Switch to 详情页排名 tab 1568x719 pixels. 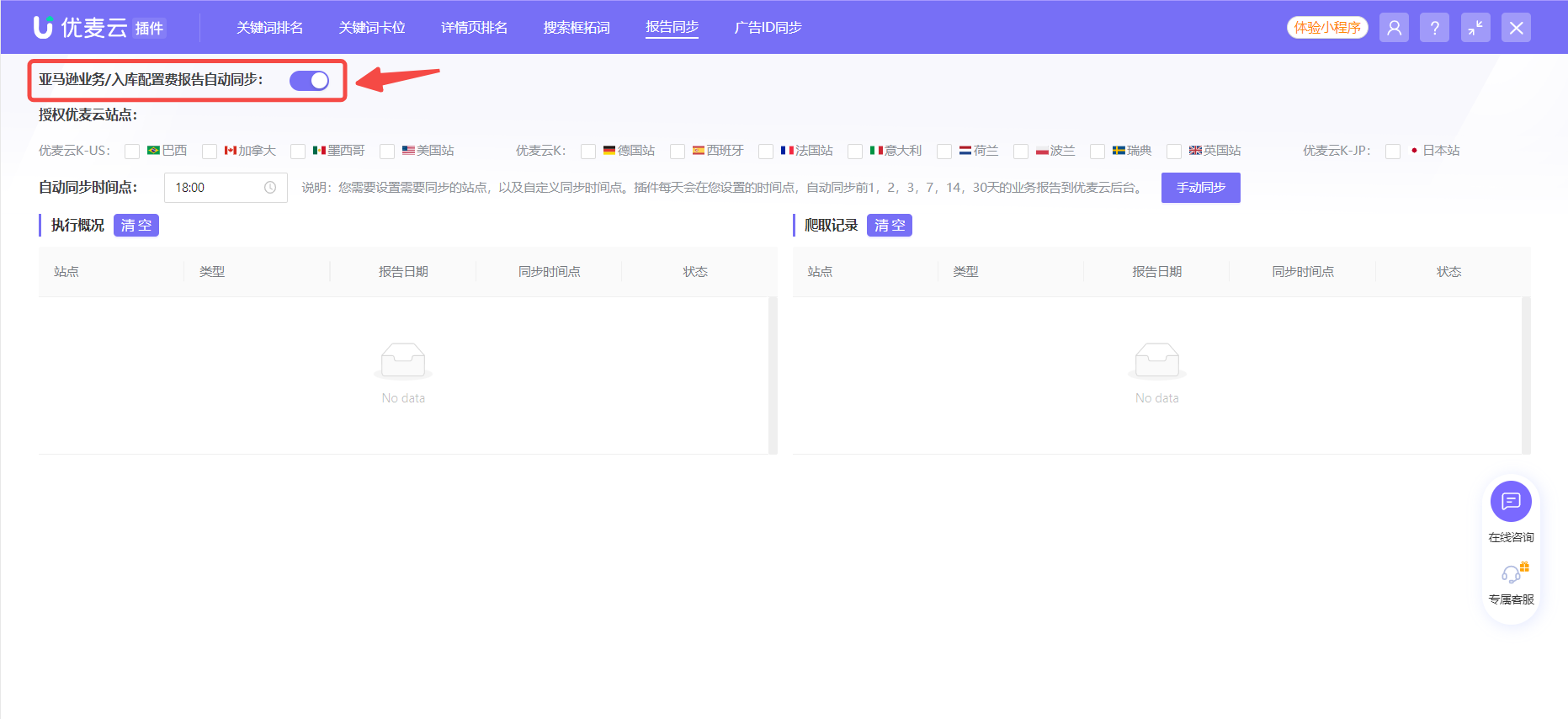click(x=475, y=28)
